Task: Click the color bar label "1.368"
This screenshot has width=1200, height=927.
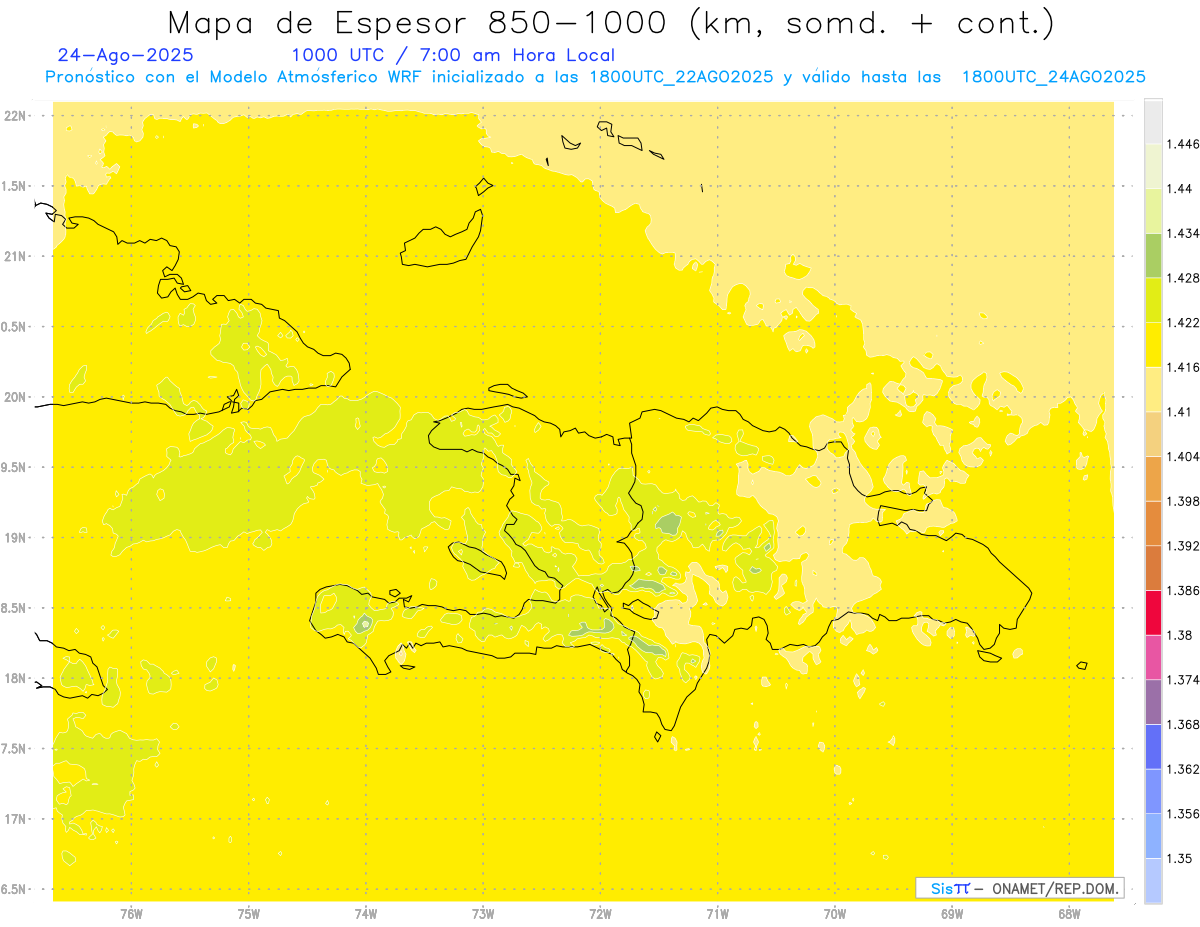Action: [x=1184, y=724]
